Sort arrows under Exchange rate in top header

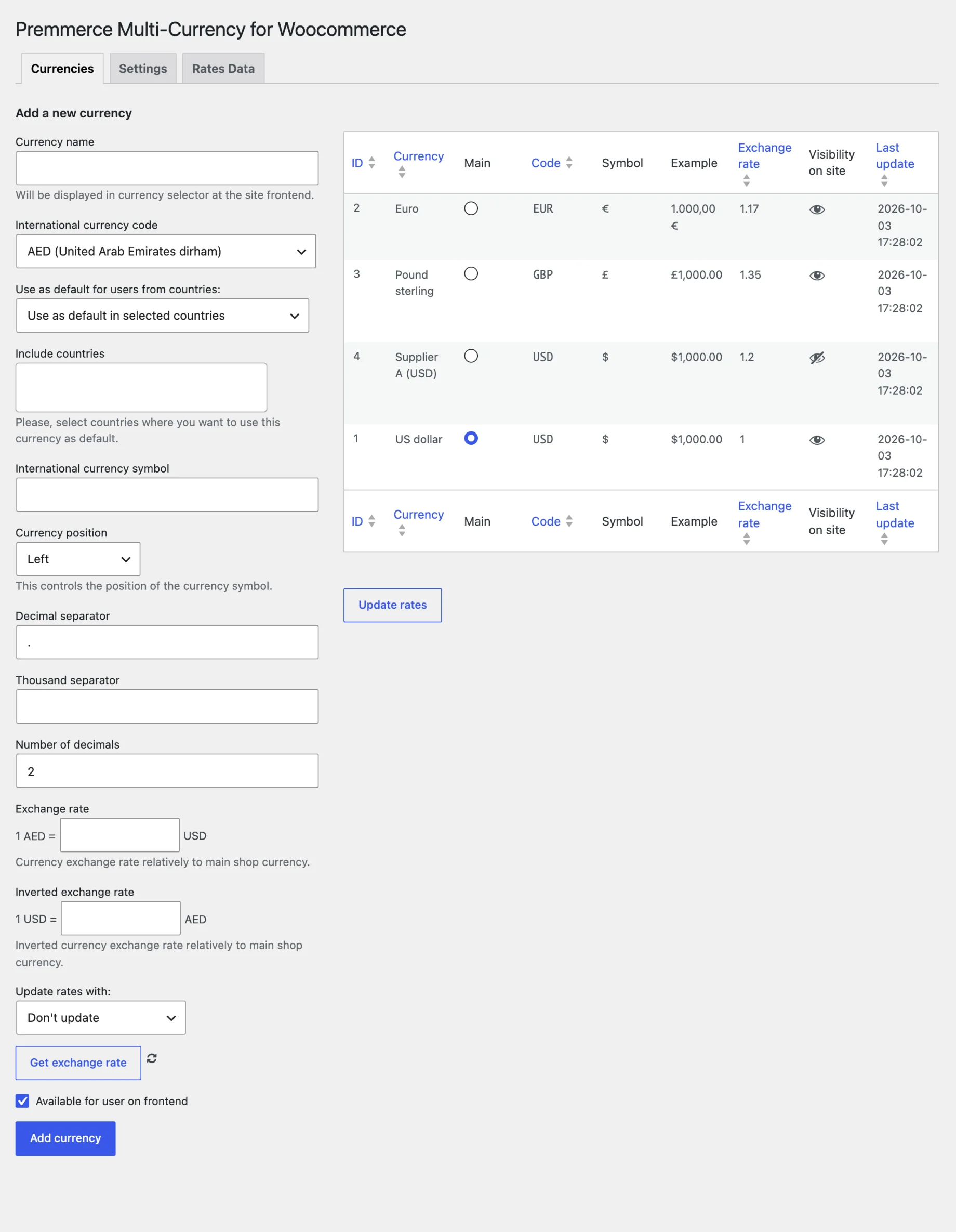(746, 180)
